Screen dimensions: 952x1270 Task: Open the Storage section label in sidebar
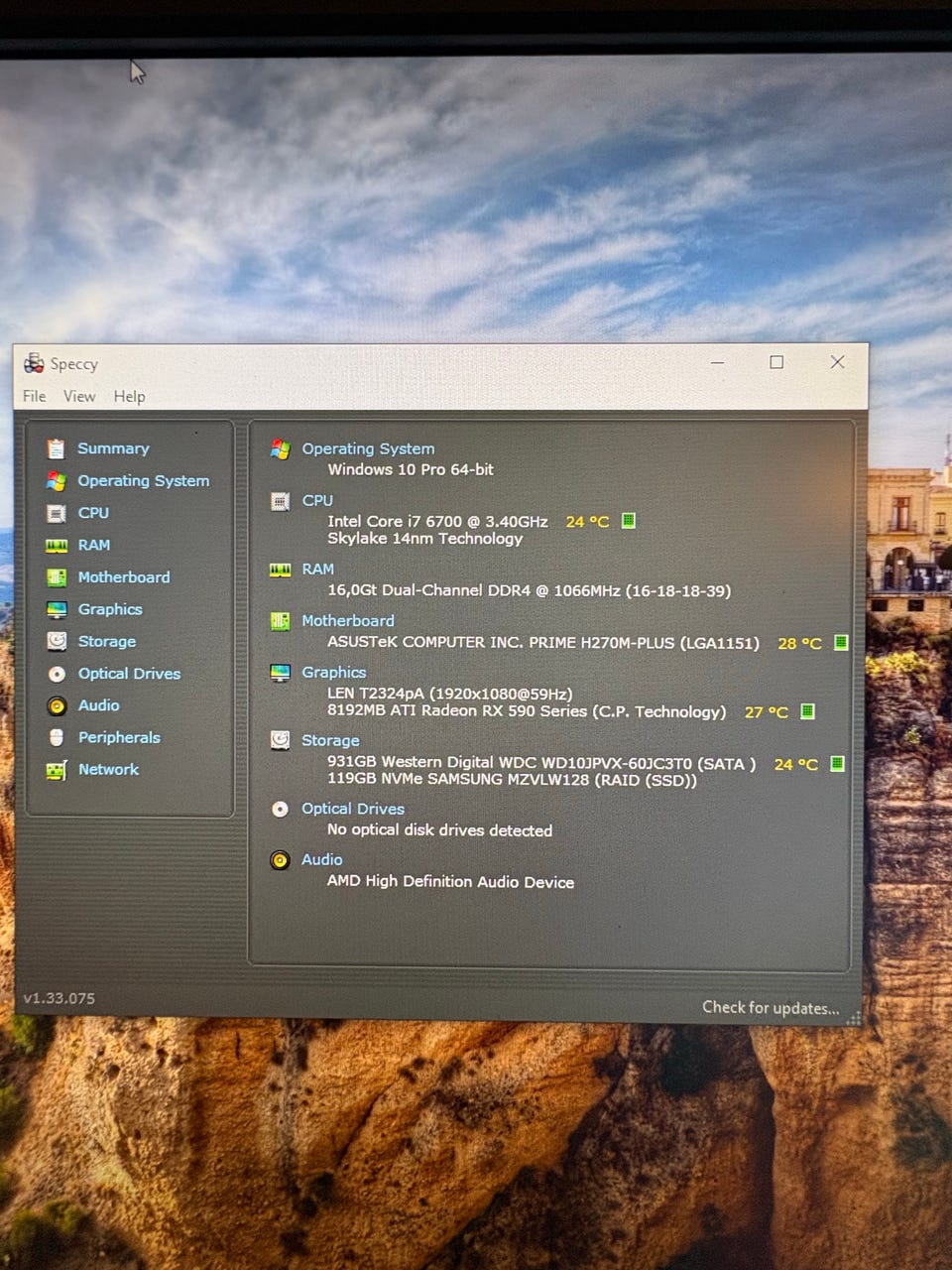pyautogui.click(x=107, y=641)
